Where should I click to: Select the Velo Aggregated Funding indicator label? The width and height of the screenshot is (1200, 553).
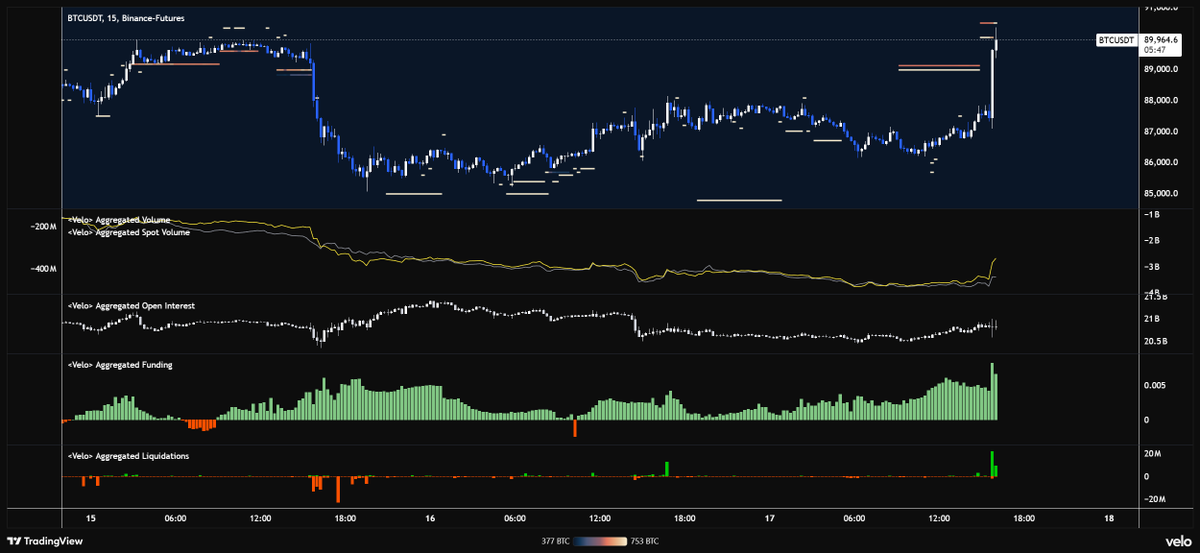(x=119, y=365)
